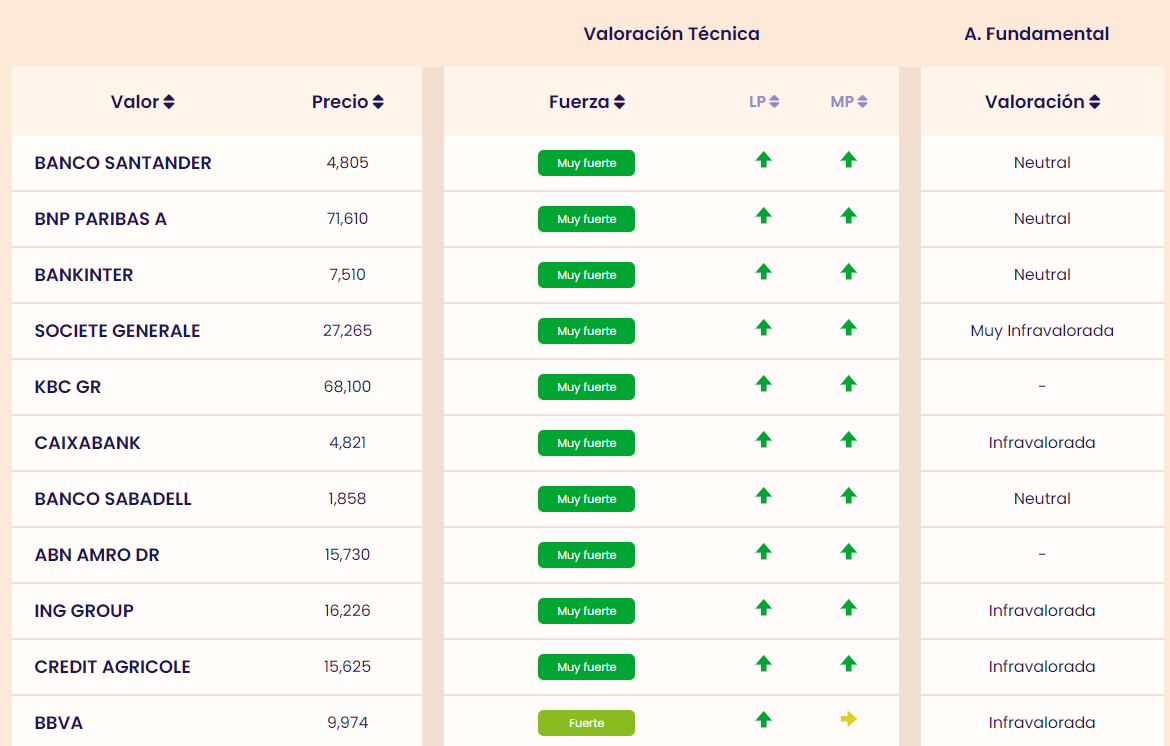Click the light green Fuerte badge for BBVA
This screenshot has width=1170, height=746.
click(586, 723)
